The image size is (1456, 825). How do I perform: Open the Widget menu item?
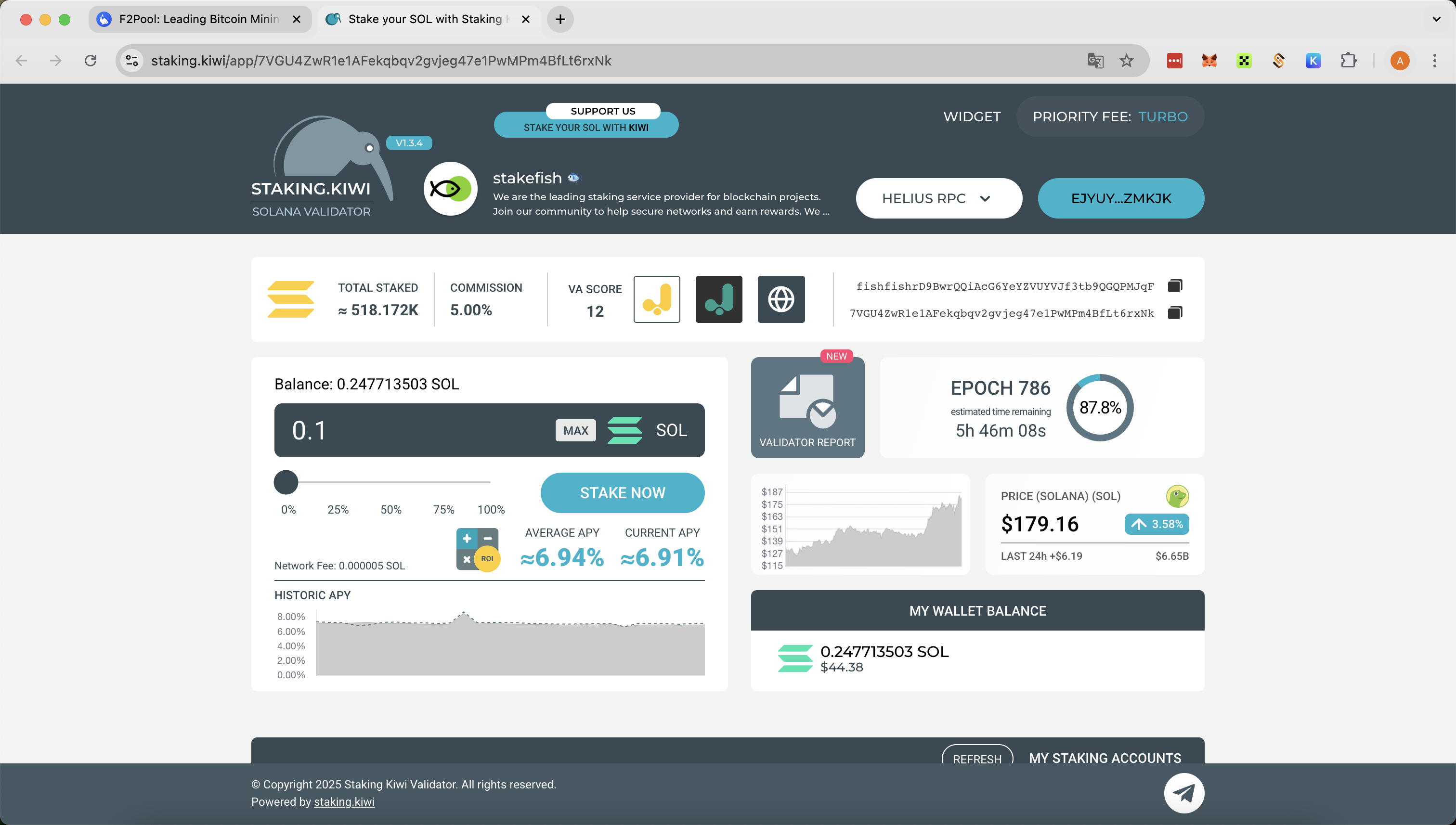(x=972, y=117)
